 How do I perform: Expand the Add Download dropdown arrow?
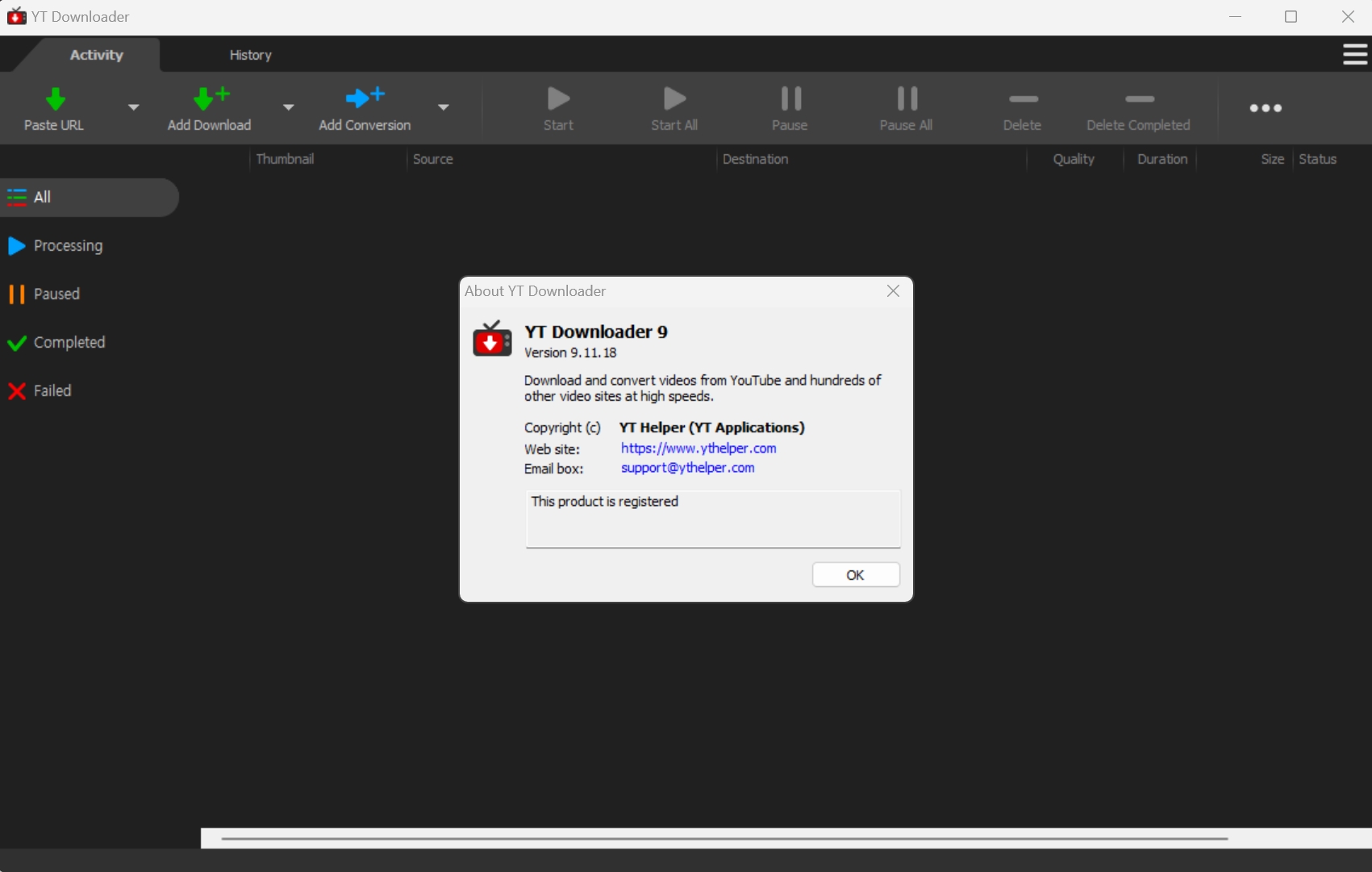coord(289,106)
